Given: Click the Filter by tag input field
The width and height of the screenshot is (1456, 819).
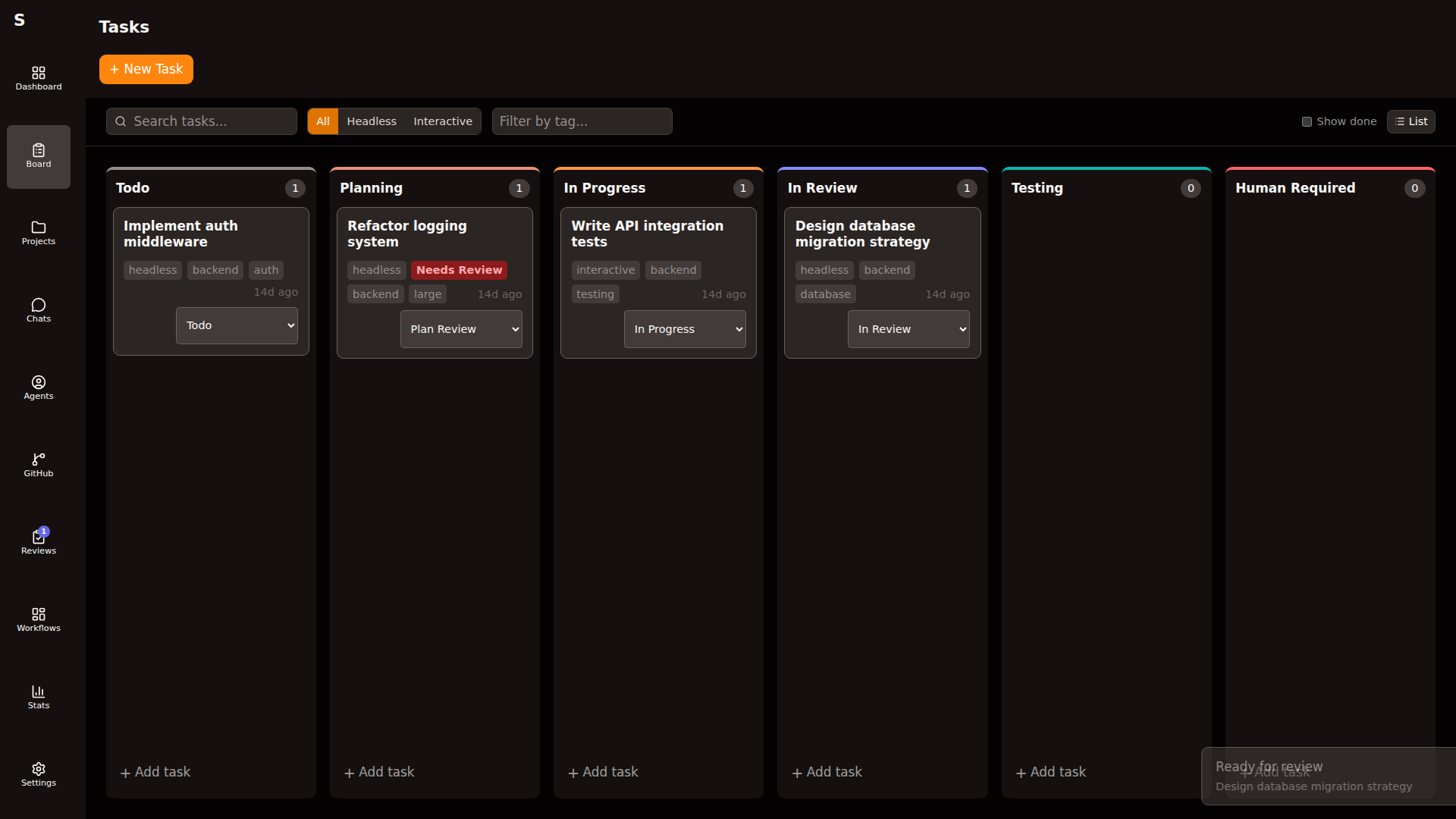Looking at the screenshot, I should coord(582,121).
